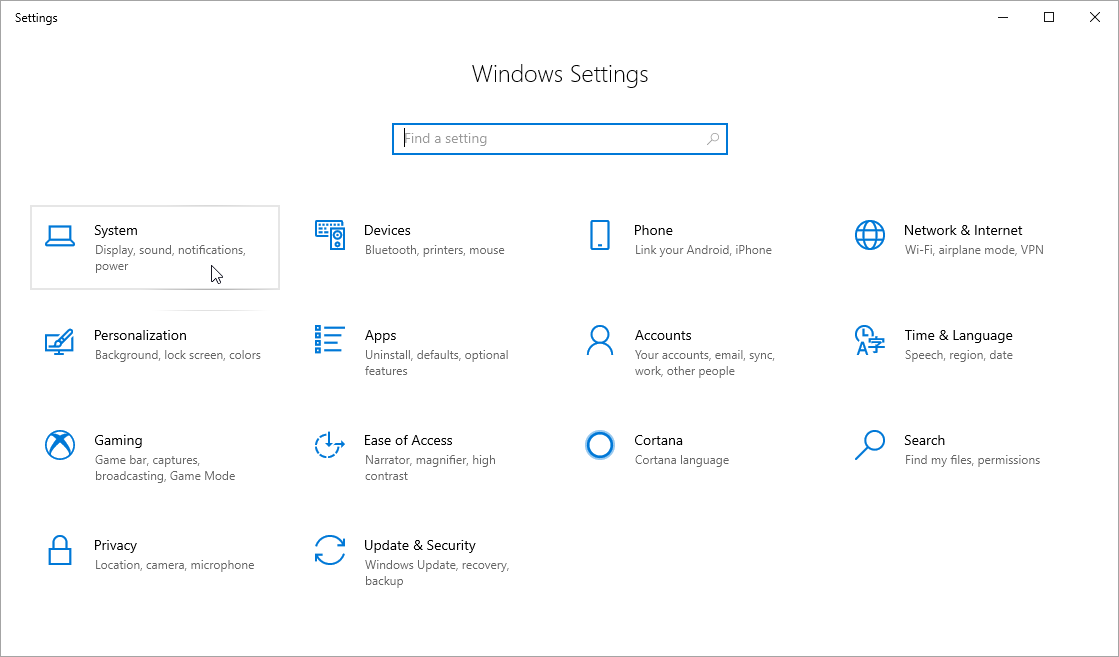Select the "Cortana language" description text
Screen dimensions: 1119x657
[681, 460]
